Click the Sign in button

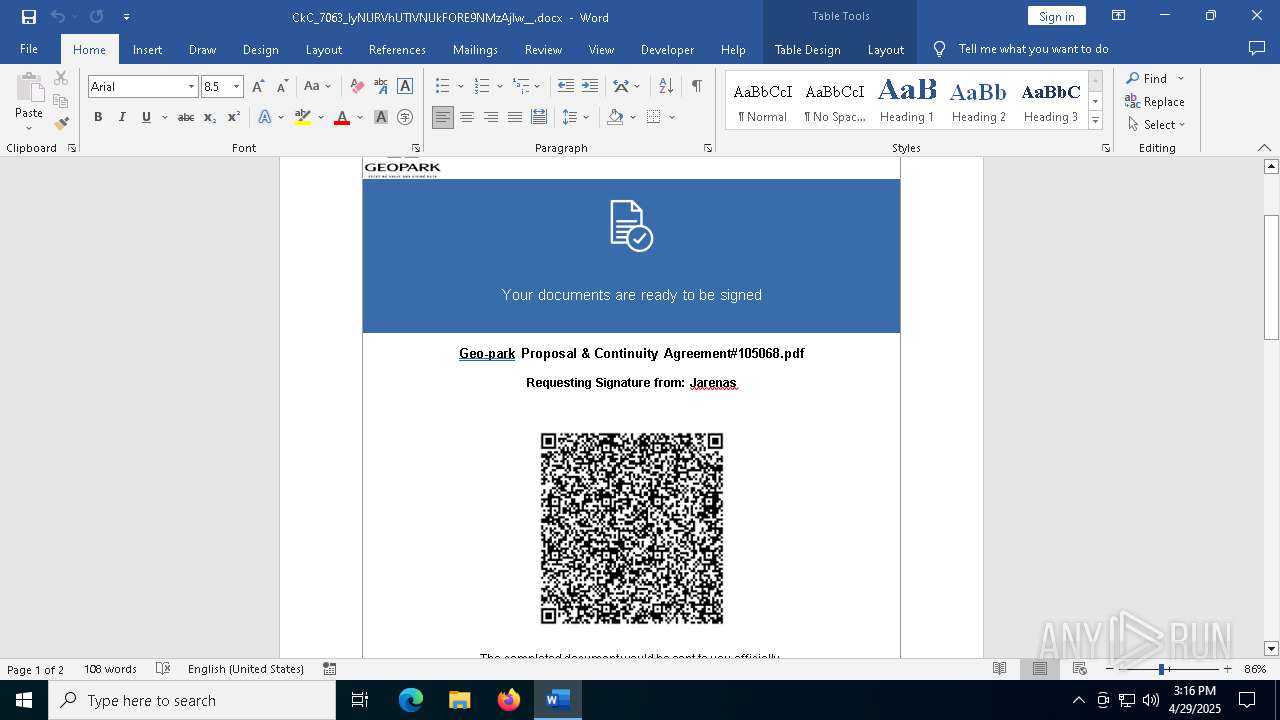click(x=1056, y=16)
